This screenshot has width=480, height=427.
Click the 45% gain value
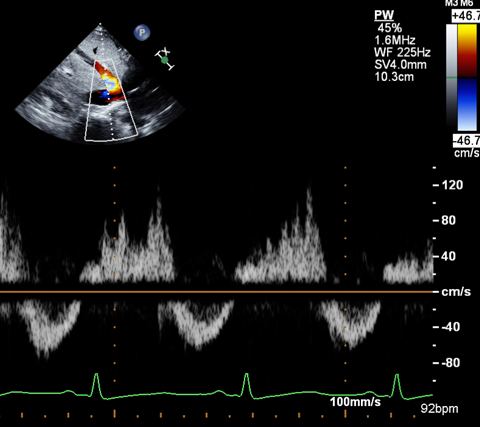[x=390, y=28]
